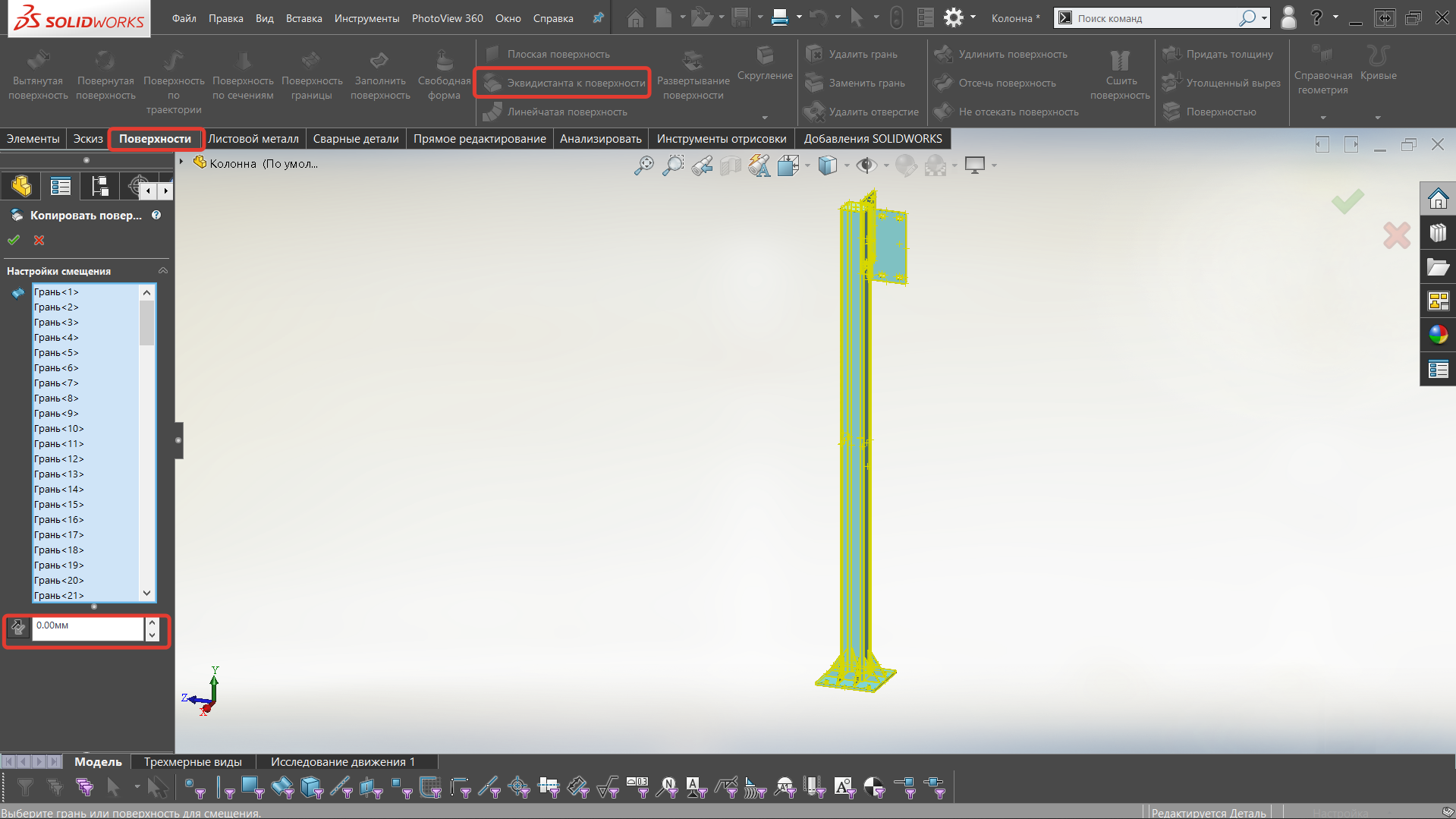Click Утолщенный вырез command
The width and height of the screenshot is (1456, 819).
coord(1222,83)
